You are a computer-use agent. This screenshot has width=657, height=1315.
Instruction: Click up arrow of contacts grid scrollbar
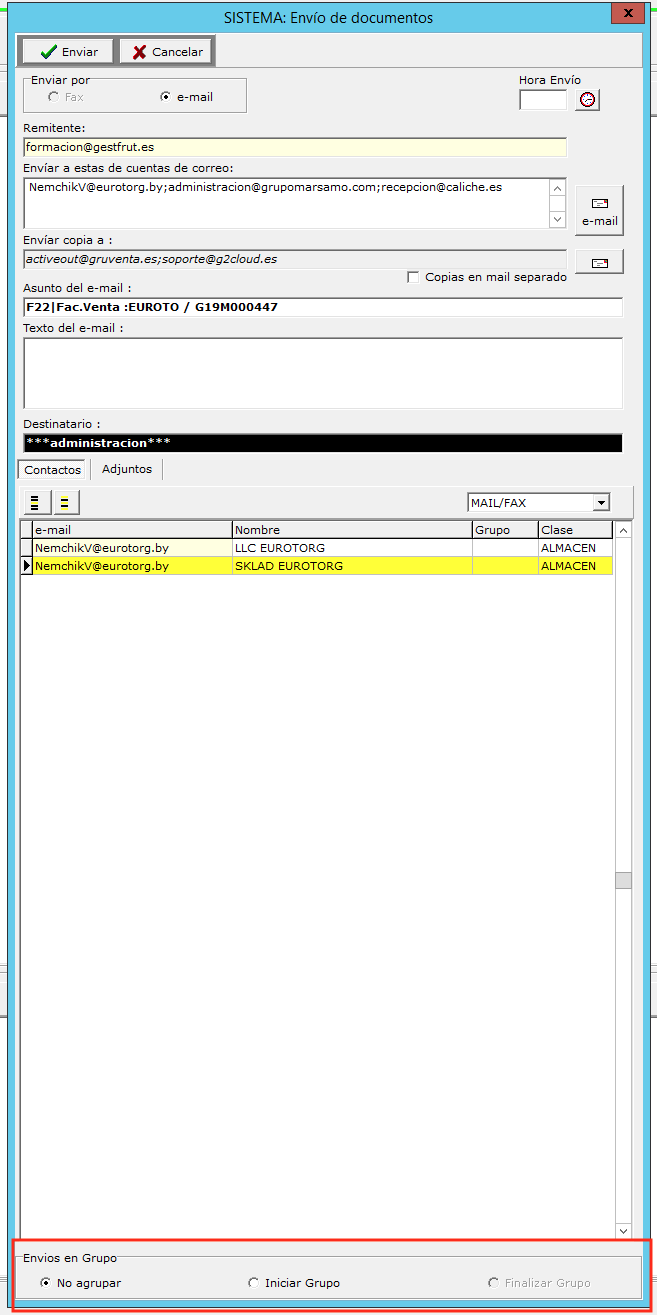pyautogui.click(x=623, y=530)
